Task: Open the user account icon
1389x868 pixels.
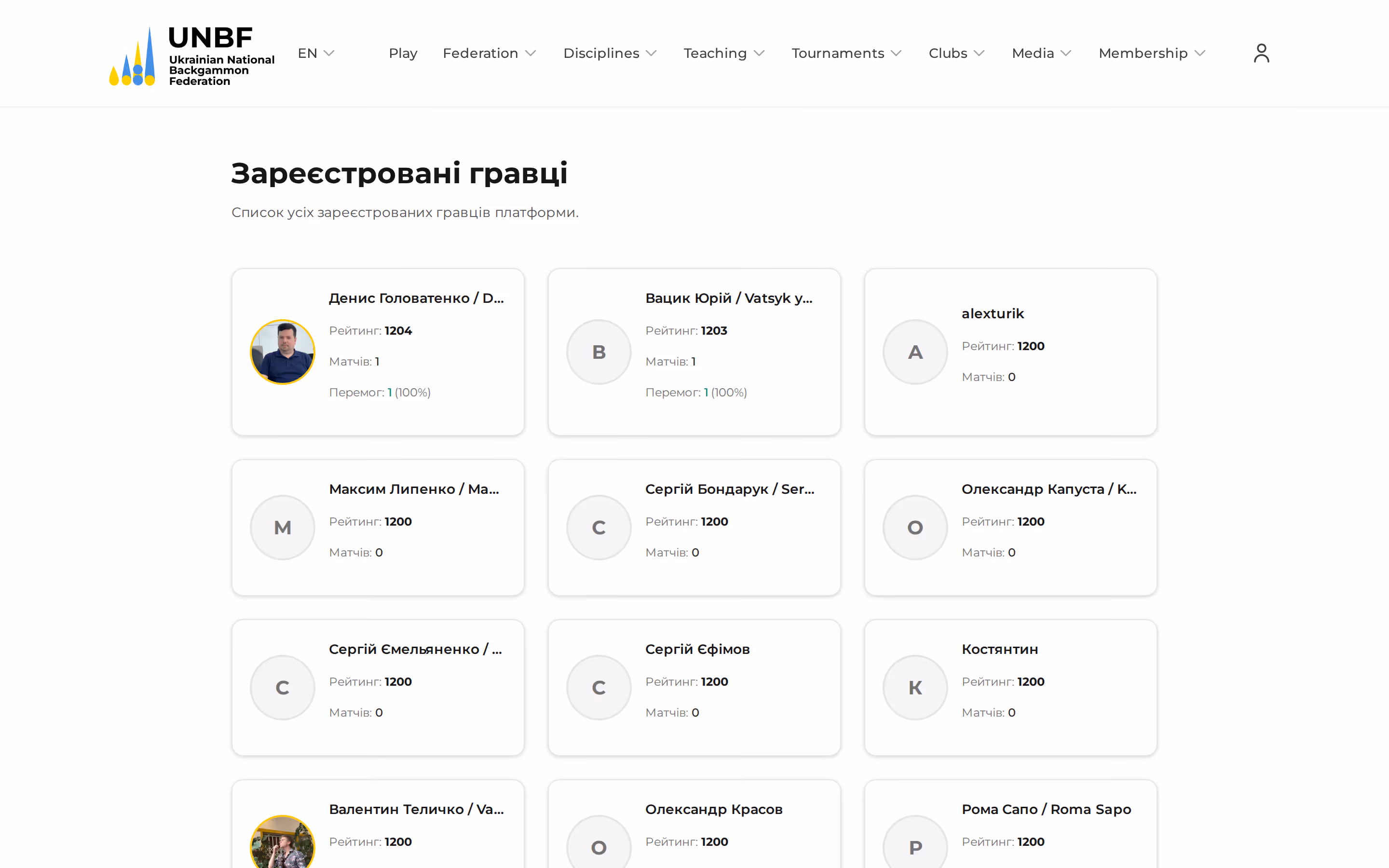Action: click(1261, 54)
